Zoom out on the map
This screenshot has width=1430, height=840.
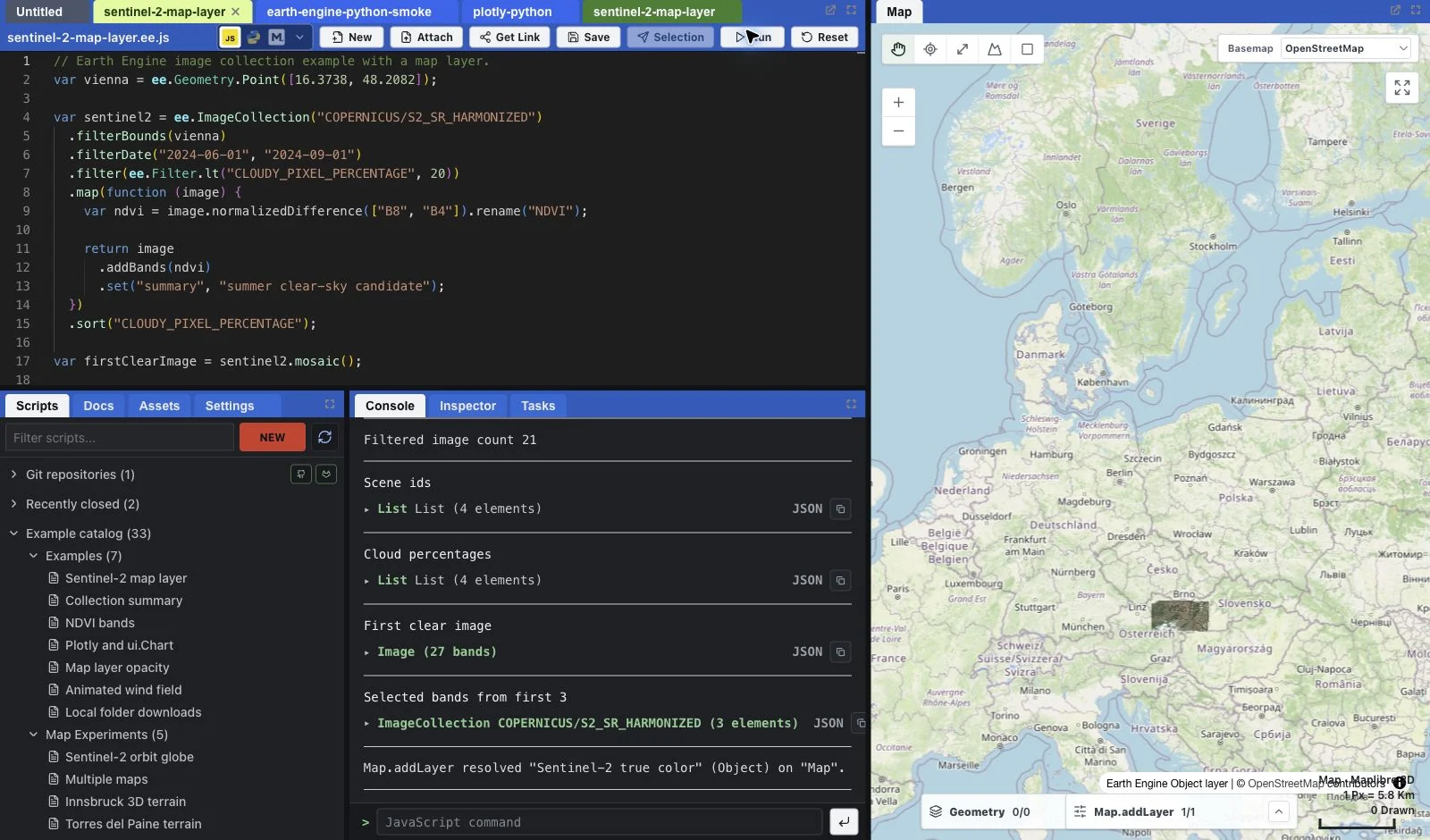(898, 131)
